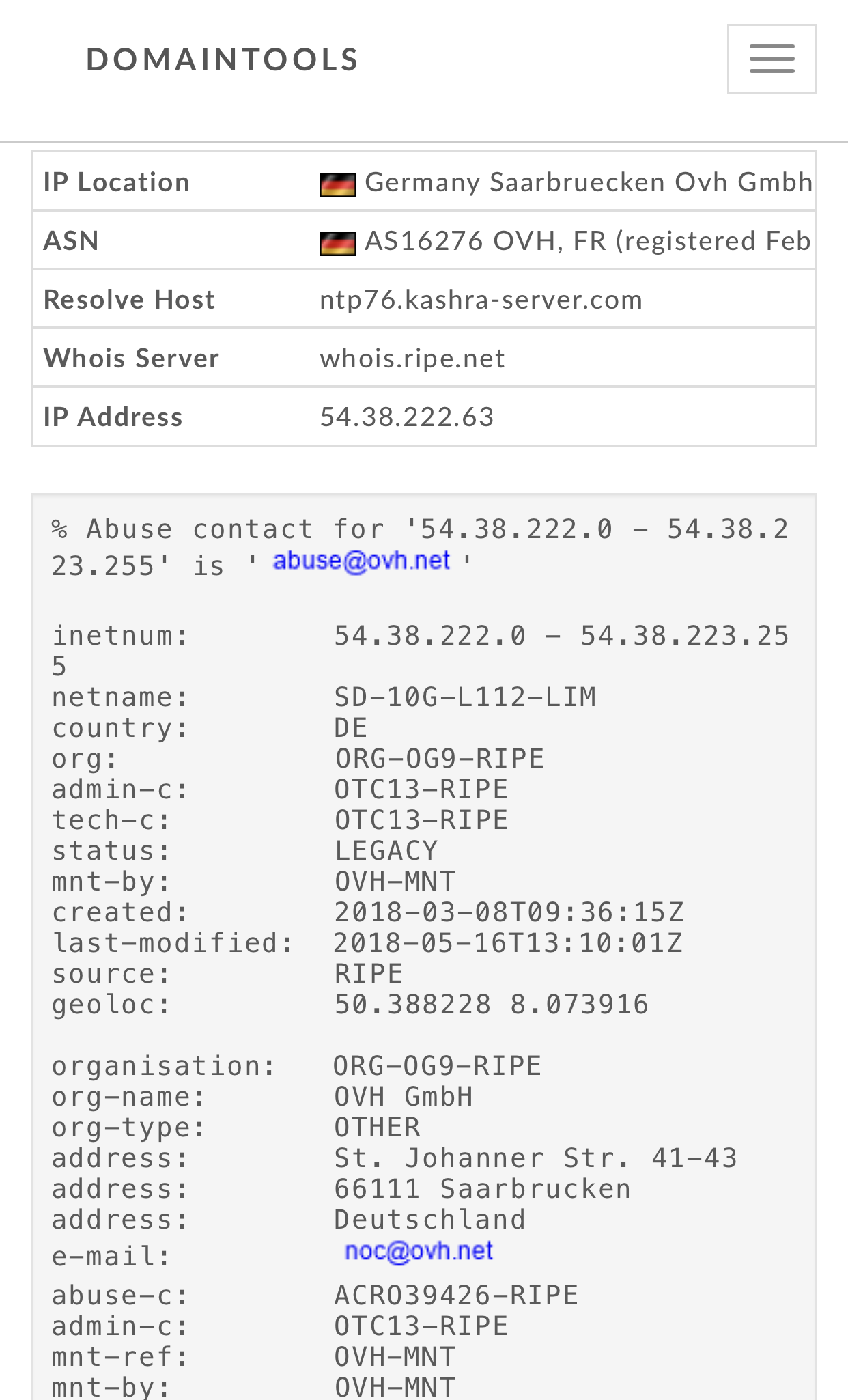Click the geoloc coordinates 50.388228 8.073916
Screen dimensions: 848x1400
[x=491, y=1005]
